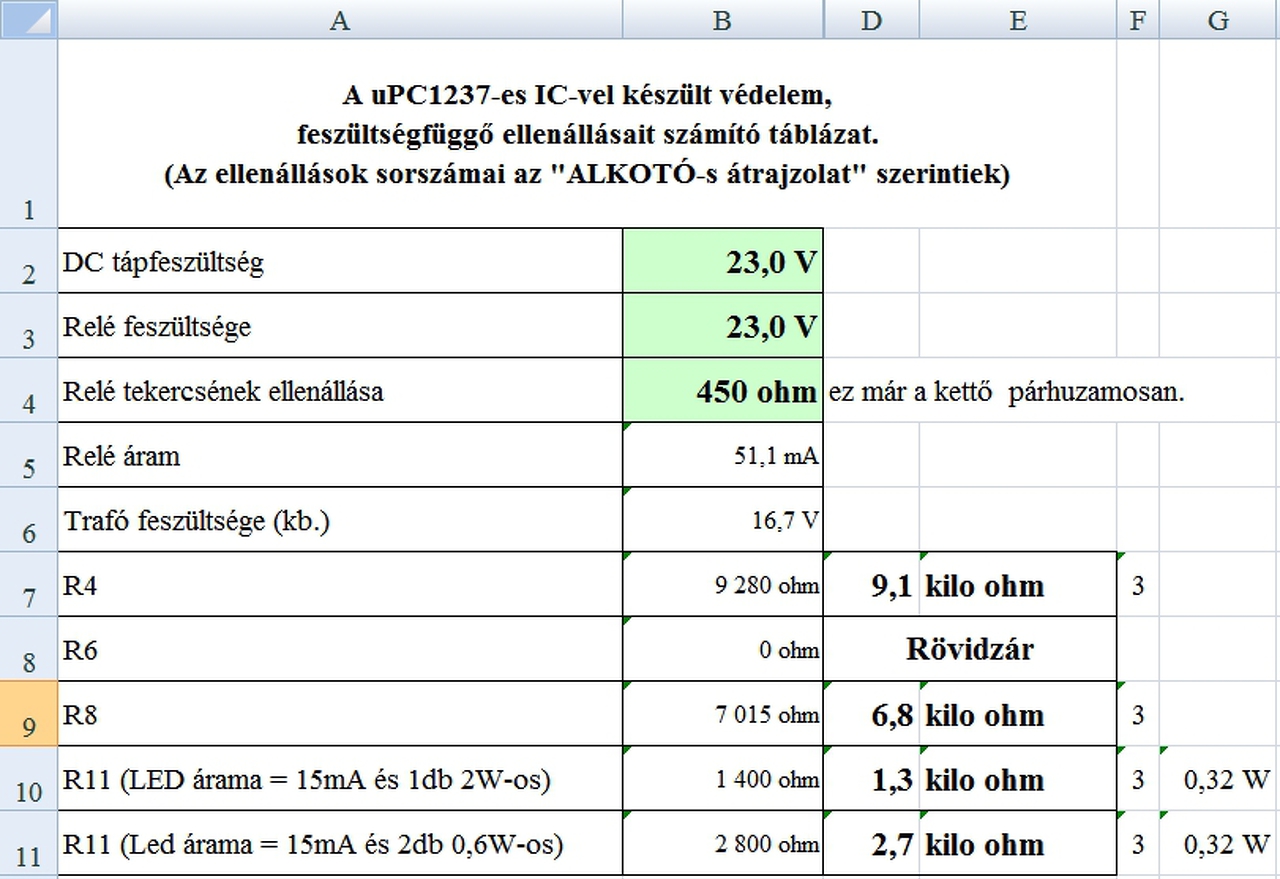1280x879 pixels.
Task: Select the R8 label cell
Action: click(x=340, y=714)
